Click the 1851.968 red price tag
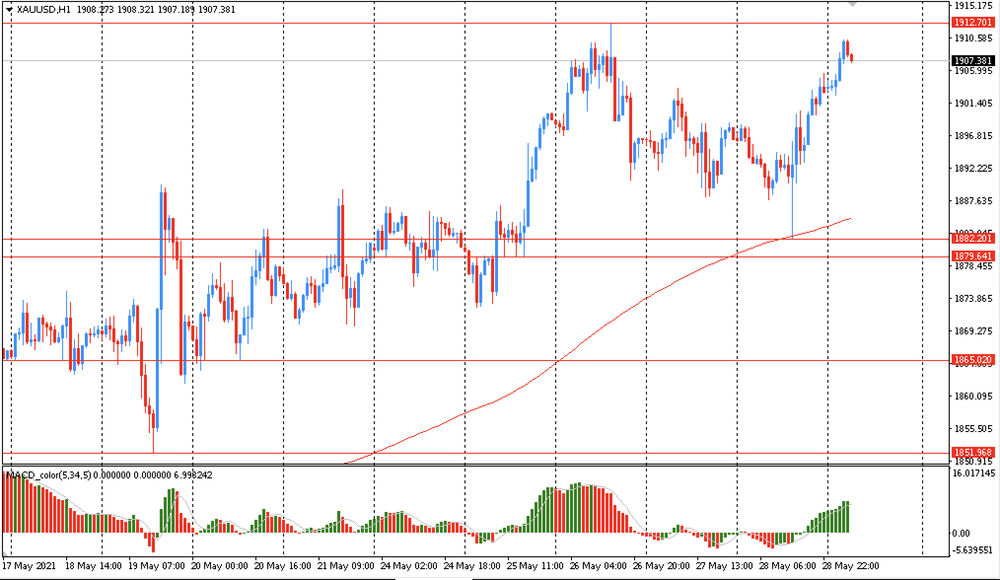Screen dimensions: 1000x580 pyautogui.click(x=973, y=452)
